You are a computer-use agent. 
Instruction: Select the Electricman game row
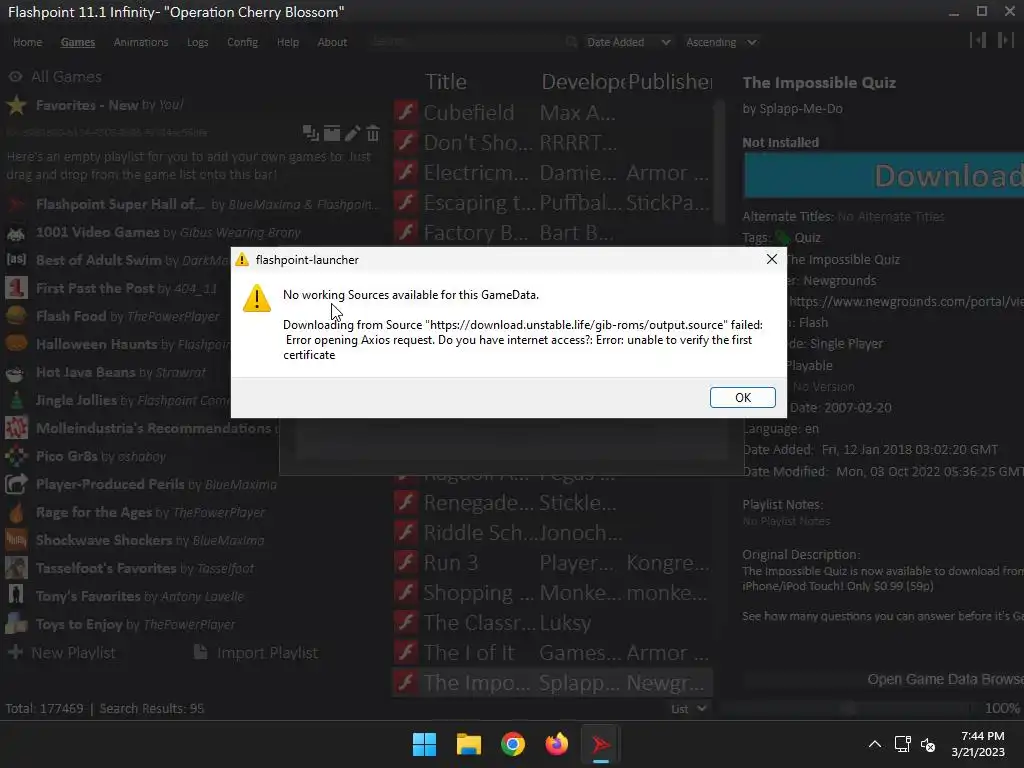tap(552, 172)
